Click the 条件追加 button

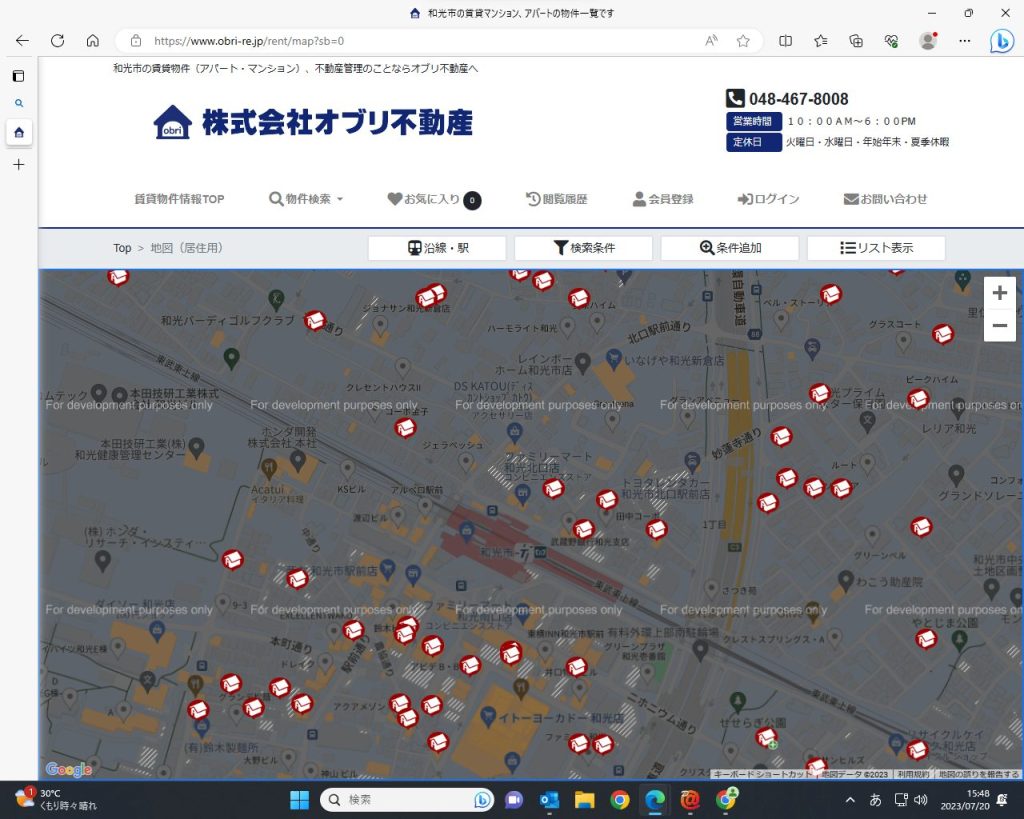click(x=729, y=248)
